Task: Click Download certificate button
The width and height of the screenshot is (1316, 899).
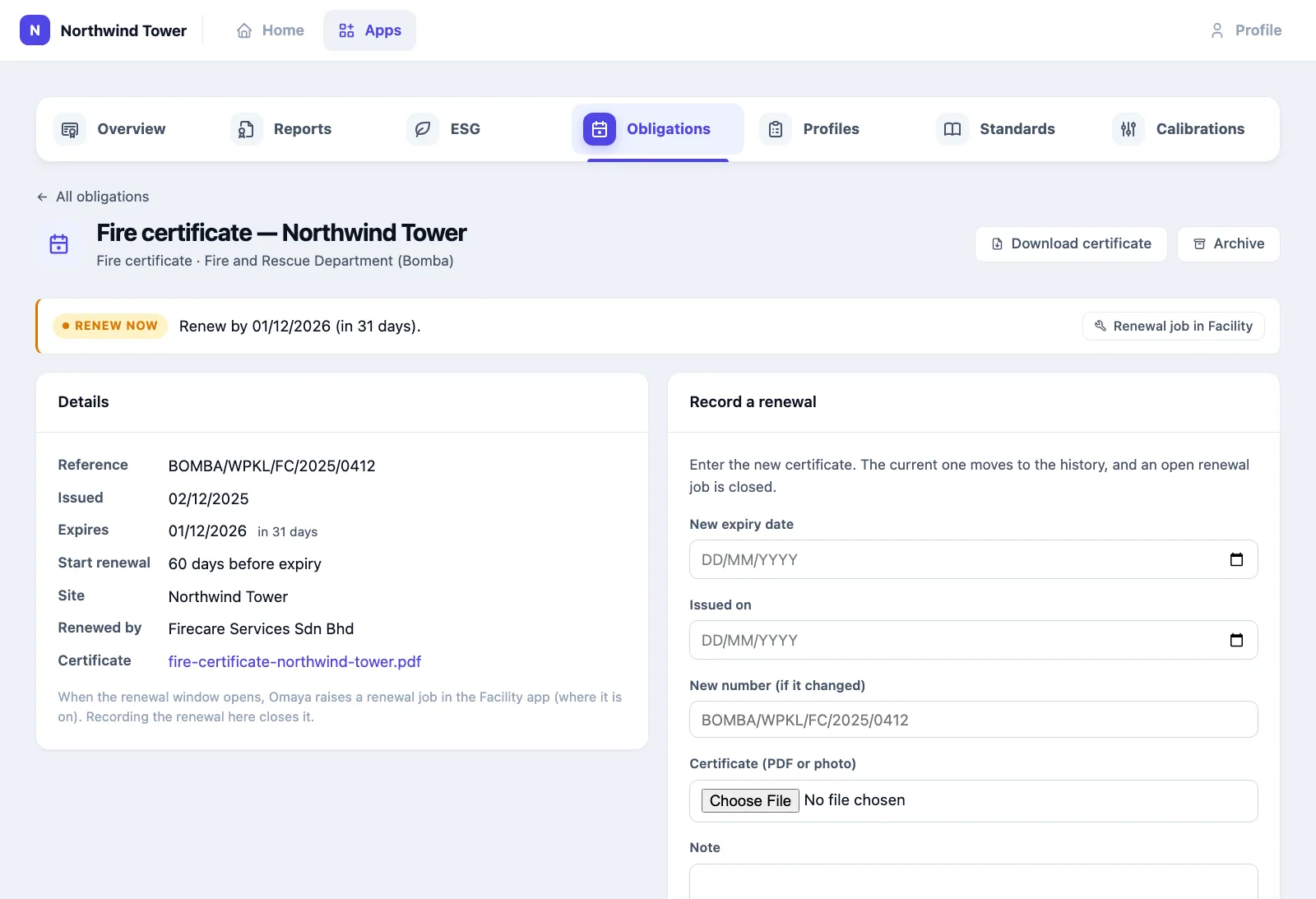Action: pos(1071,244)
